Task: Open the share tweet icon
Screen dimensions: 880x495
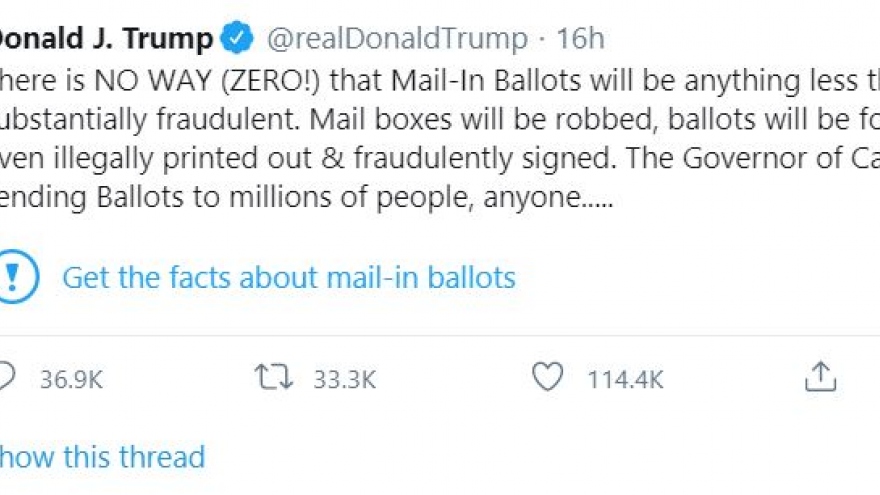Action: click(x=820, y=376)
